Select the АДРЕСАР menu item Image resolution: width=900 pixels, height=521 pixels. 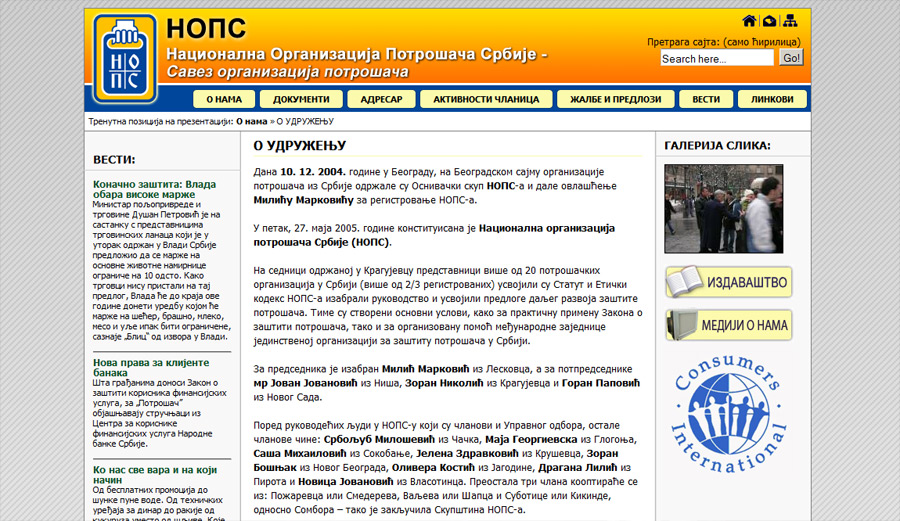pyautogui.click(x=381, y=99)
